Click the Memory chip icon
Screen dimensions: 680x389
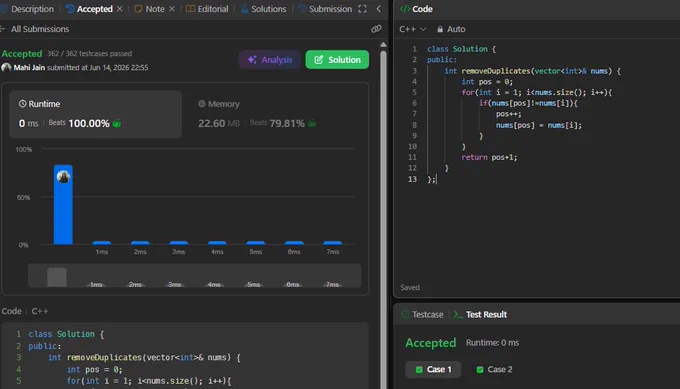click(x=202, y=104)
